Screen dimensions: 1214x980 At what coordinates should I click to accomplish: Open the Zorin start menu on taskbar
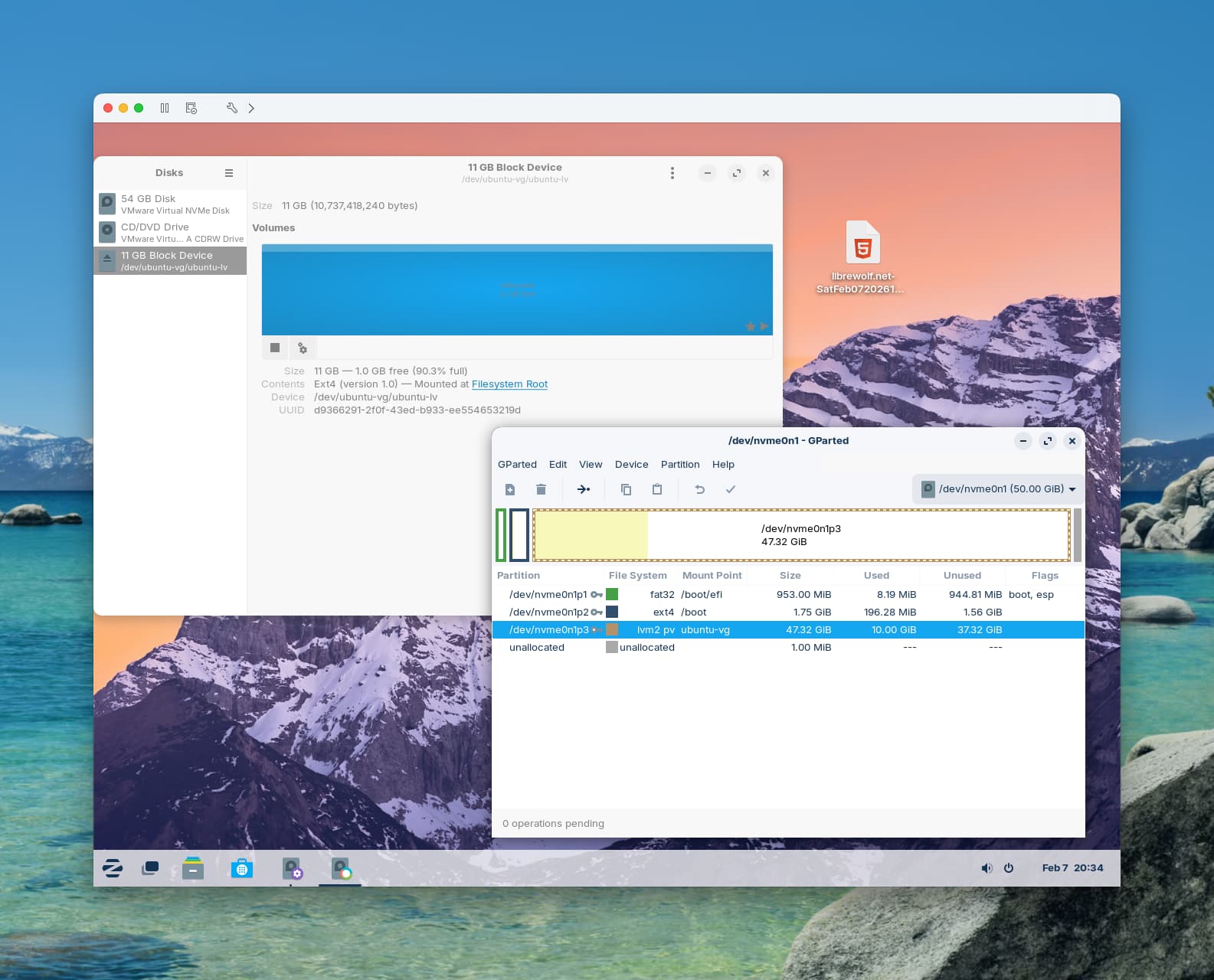click(113, 868)
